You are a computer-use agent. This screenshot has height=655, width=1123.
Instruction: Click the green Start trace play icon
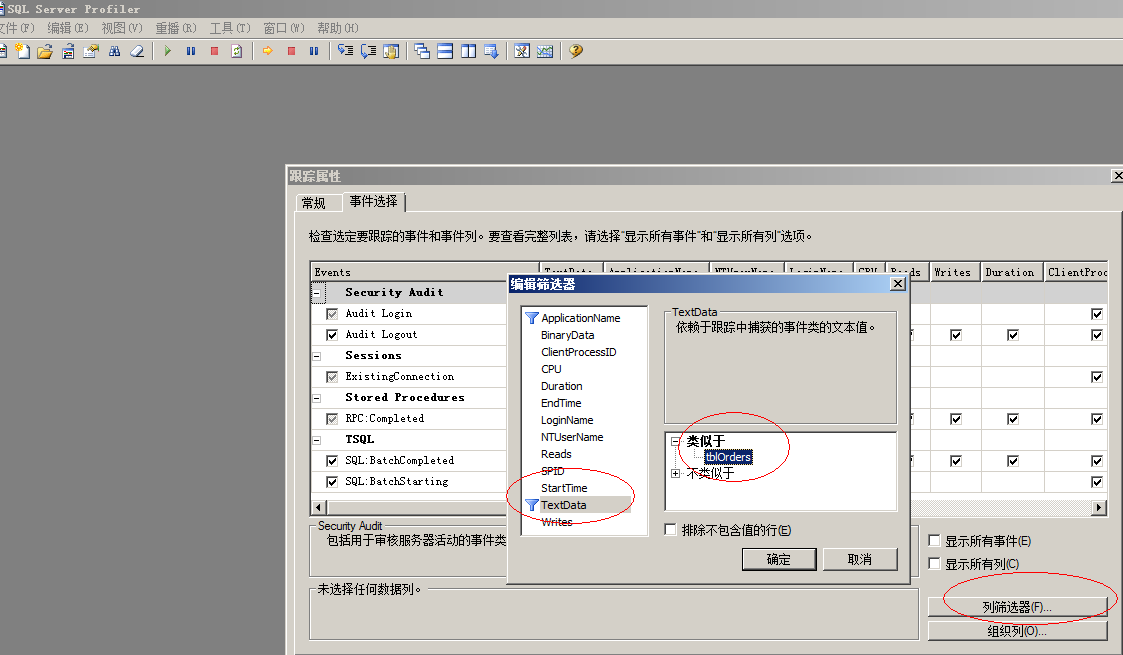pos(168,51)
